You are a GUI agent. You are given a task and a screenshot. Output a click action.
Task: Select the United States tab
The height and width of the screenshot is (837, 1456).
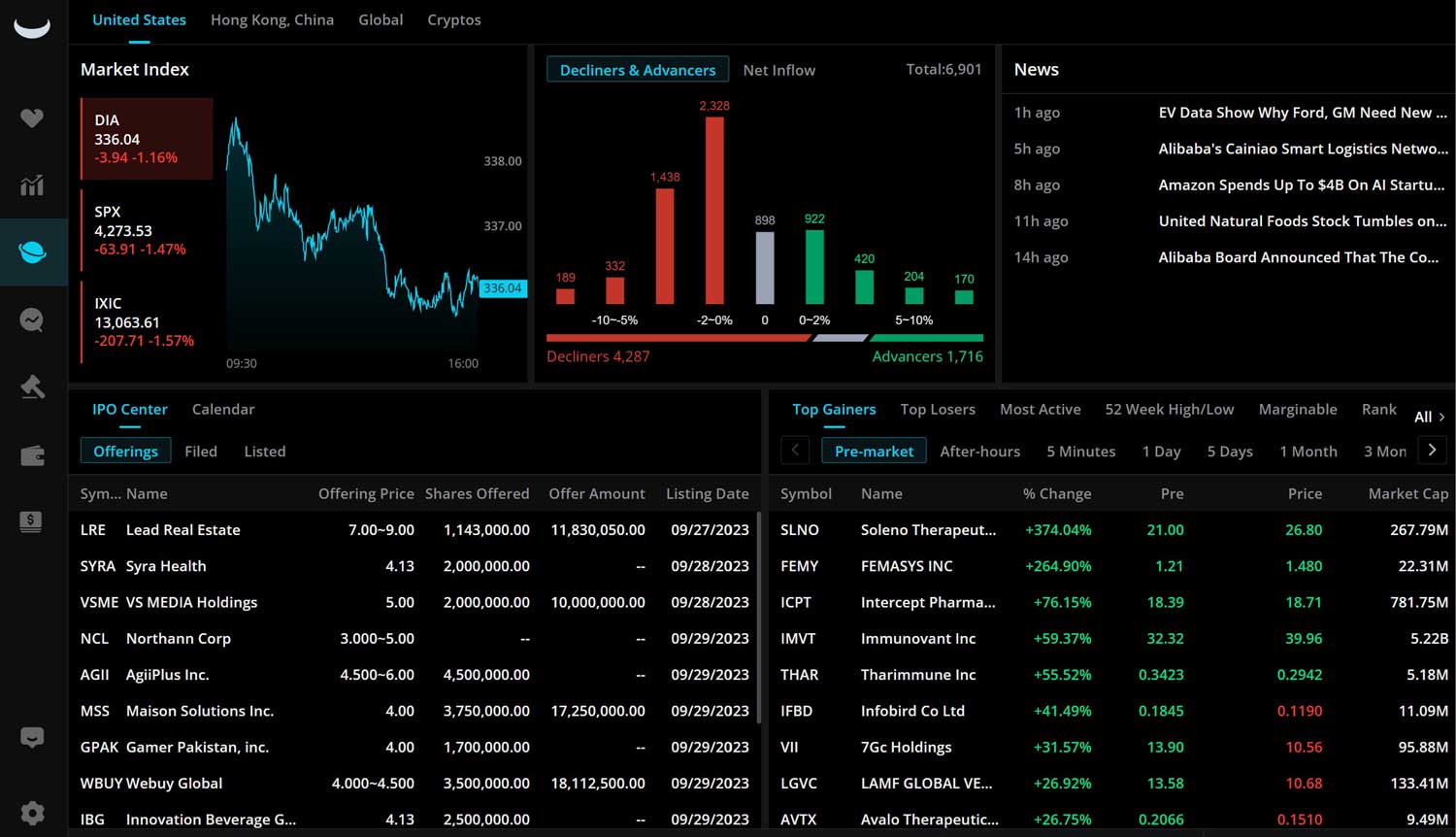point(139,19)
